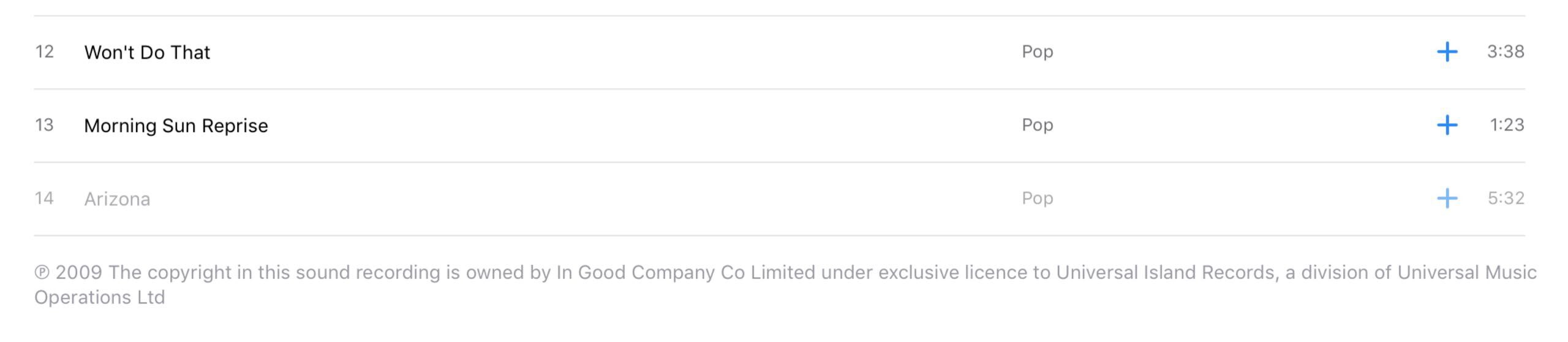Screen dimensions: 1568x342
Task: Click the 5:32 track duration
Action: click(x=1506, y=199)
